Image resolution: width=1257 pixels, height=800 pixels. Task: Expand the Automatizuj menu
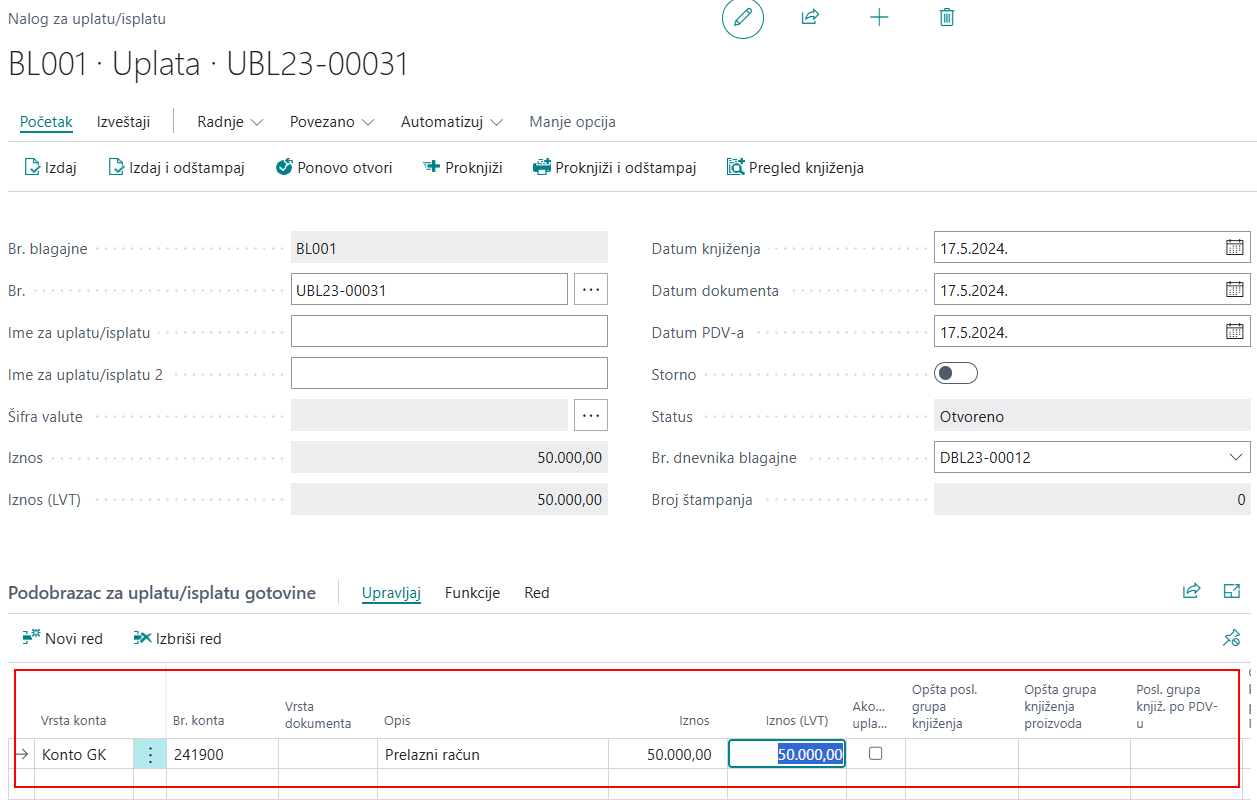pos(452,122)
